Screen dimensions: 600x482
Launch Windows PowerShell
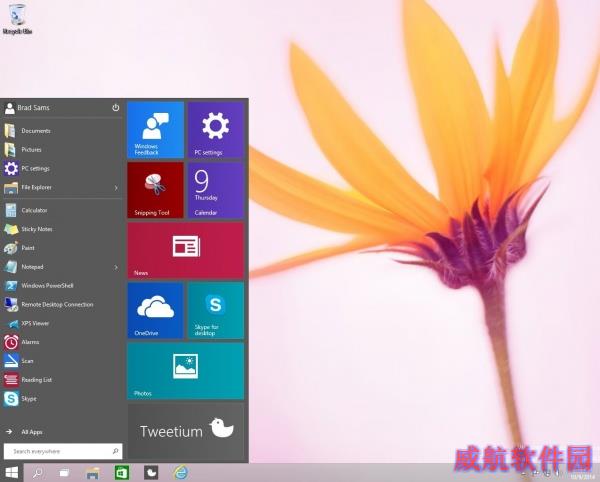[x=61, y=286]
